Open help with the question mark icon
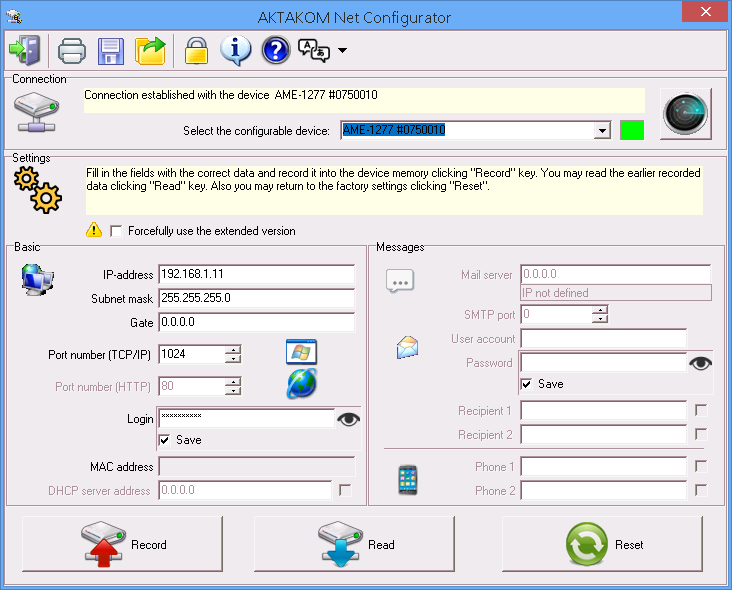The image size is (732, 590). [x=276, y=50]
